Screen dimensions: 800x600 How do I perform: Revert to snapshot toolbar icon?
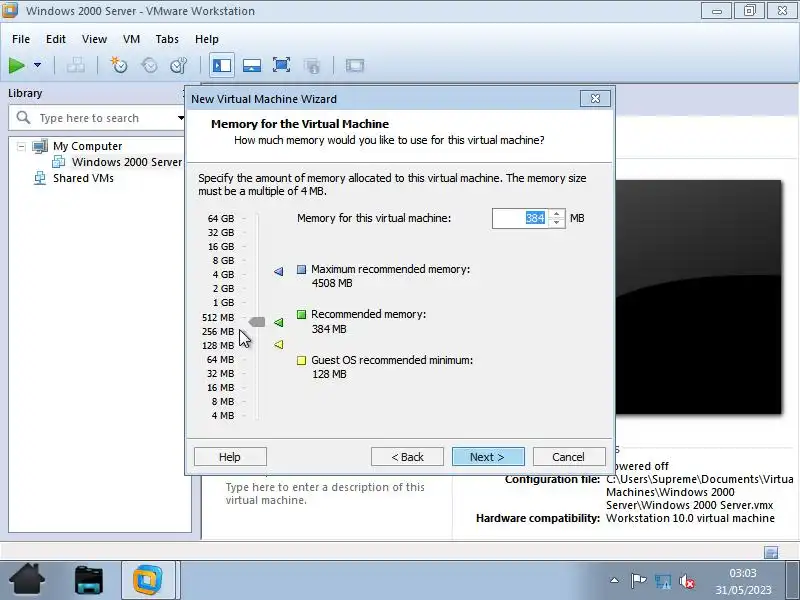149,65
